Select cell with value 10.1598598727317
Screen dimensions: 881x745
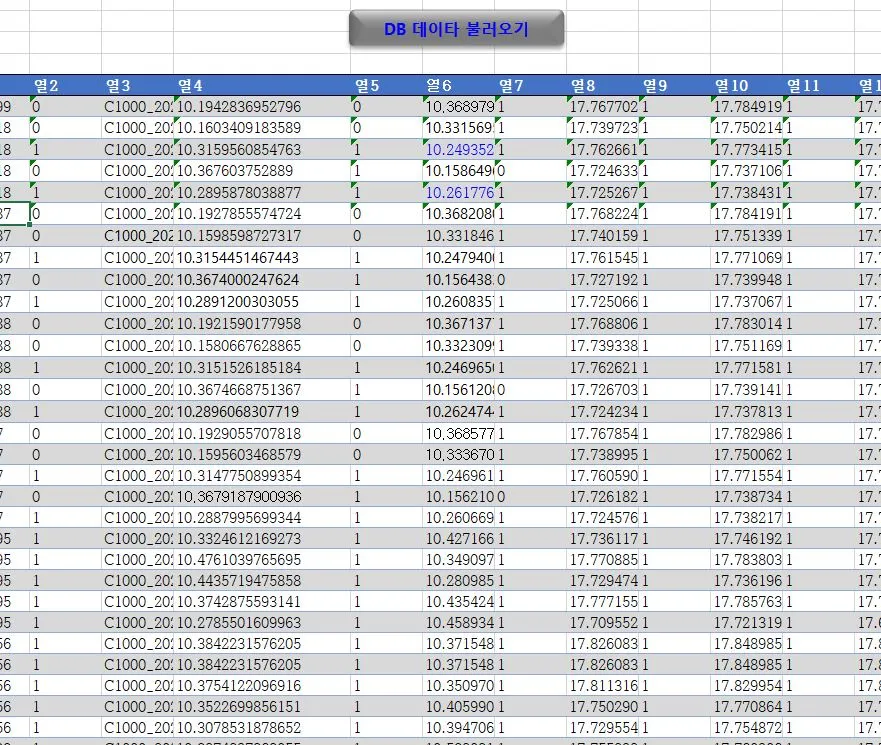[262, 236]
